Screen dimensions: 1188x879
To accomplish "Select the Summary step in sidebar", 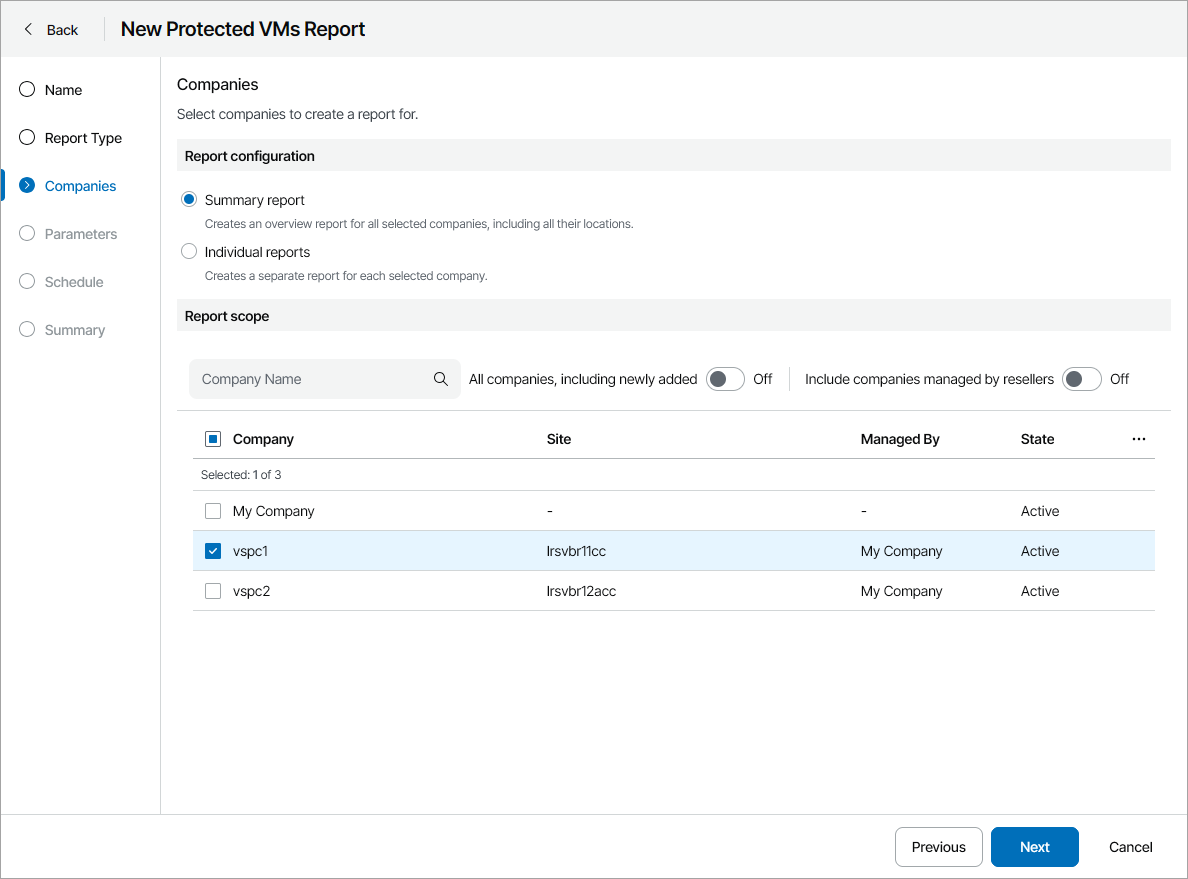I will click(74, 330).
